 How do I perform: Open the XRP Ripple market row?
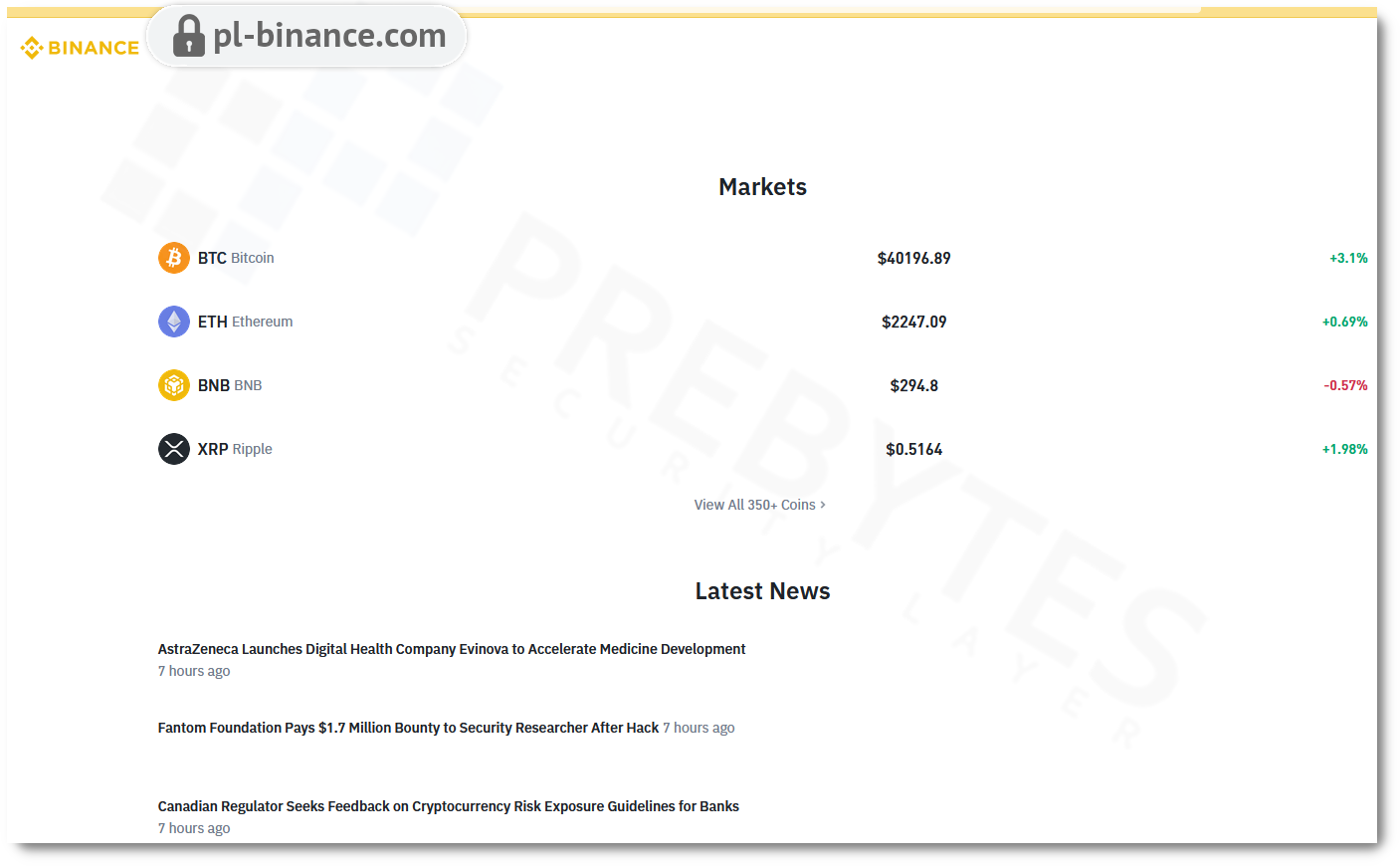coord(763,449)
